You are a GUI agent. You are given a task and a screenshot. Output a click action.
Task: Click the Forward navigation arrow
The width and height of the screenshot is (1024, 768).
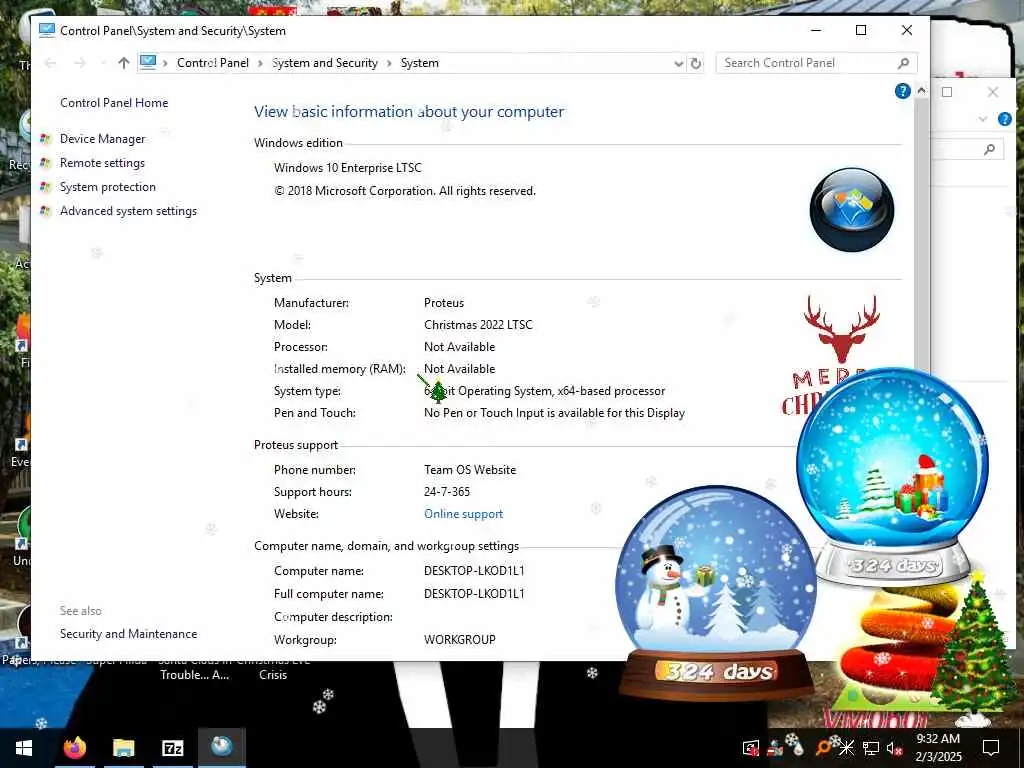(x=80, y=63)
